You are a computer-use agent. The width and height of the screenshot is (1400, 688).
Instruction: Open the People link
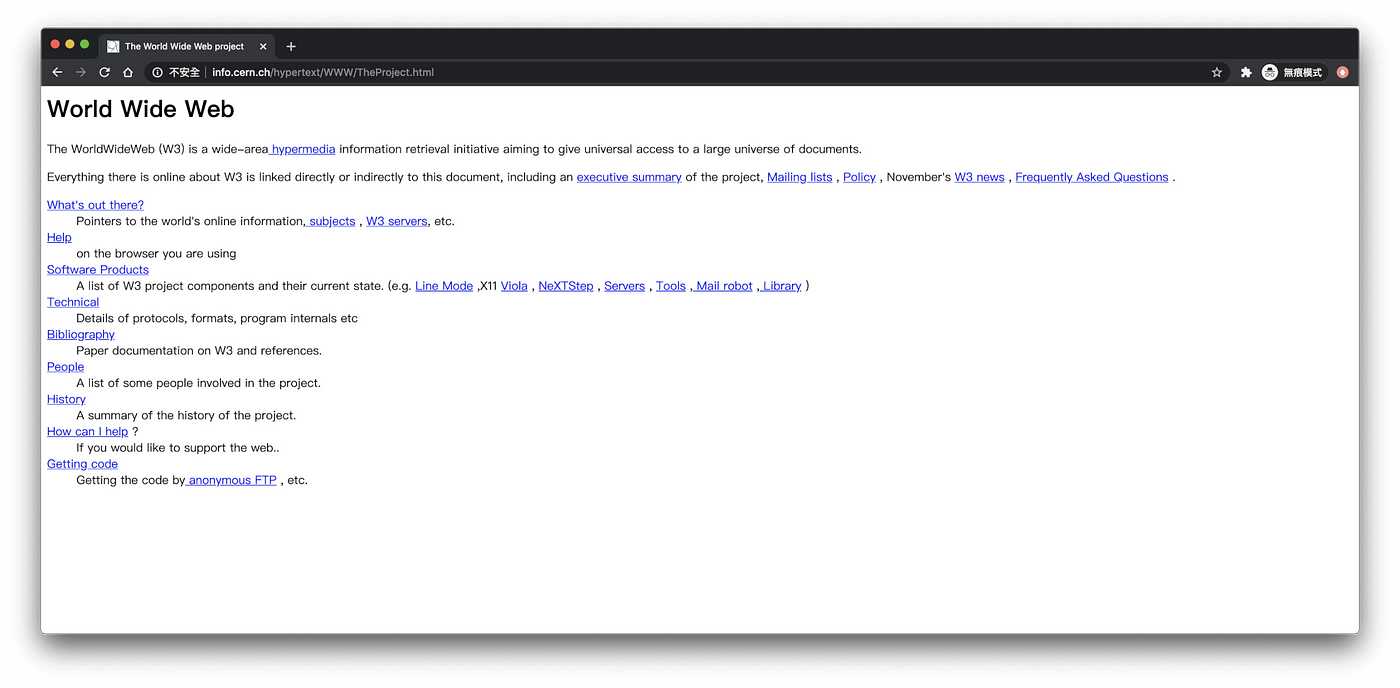coord(65,367)
